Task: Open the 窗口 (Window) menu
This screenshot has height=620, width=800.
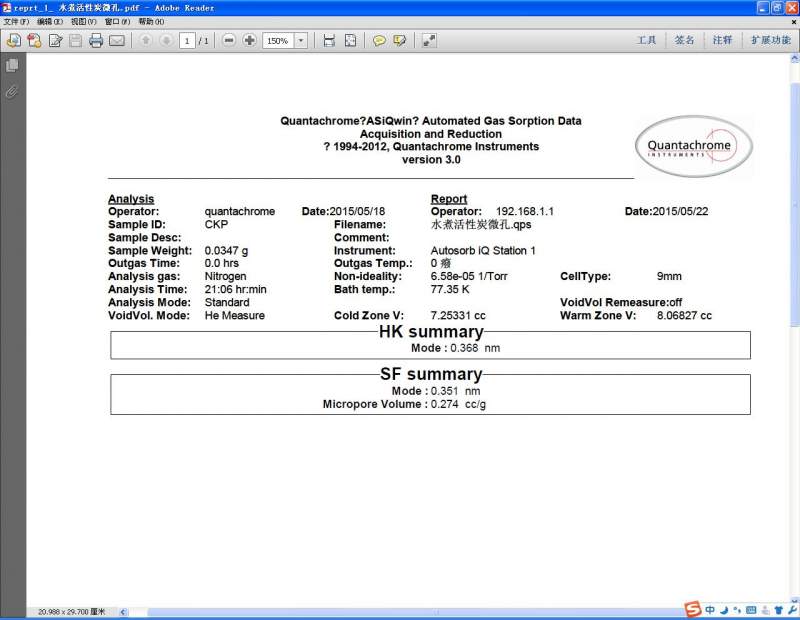Action: click(117, 21)
